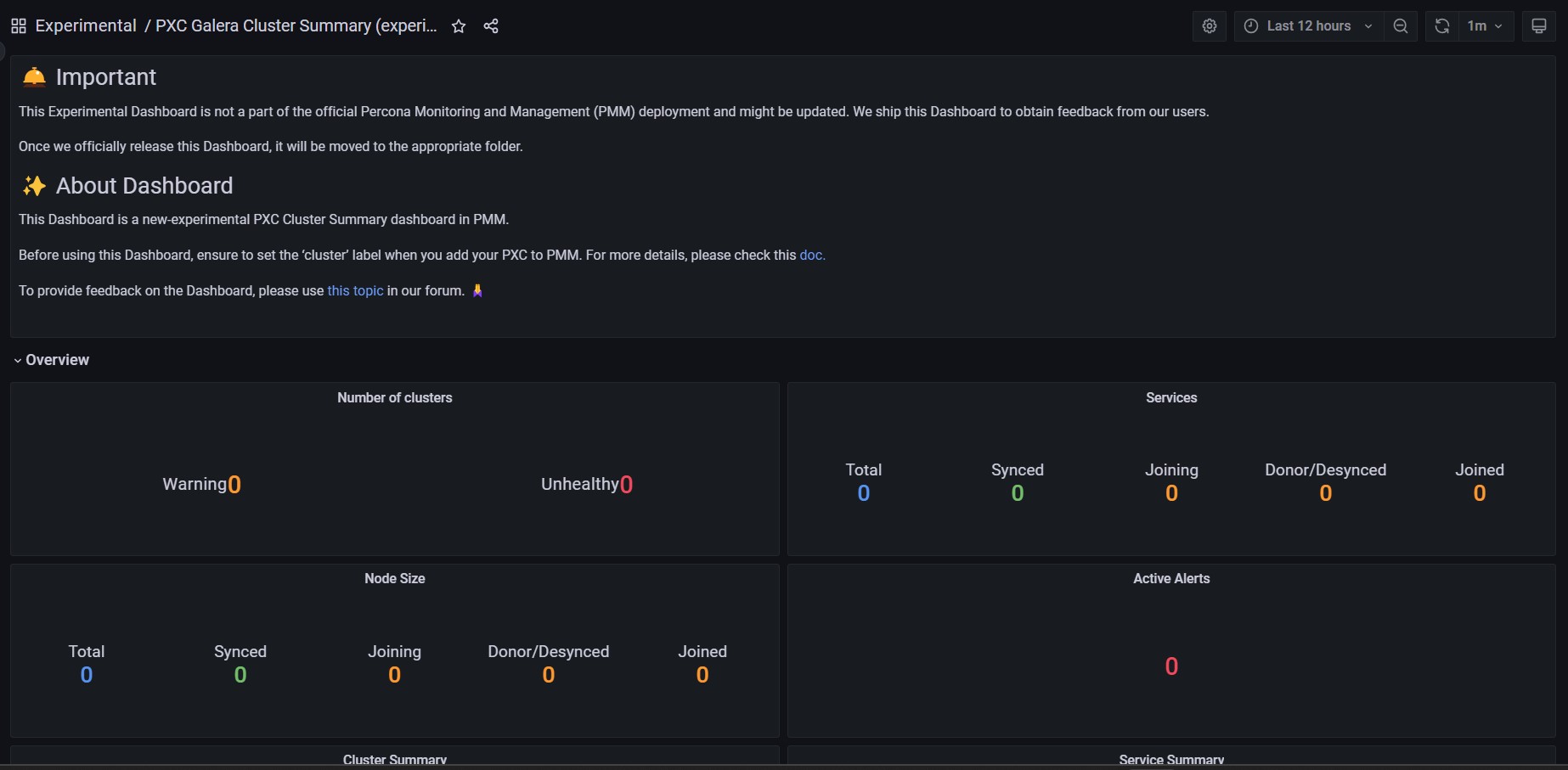The height and width of the screenshot is (770, 1568).
Task: Collapse the Overview row
Action: 52,360
